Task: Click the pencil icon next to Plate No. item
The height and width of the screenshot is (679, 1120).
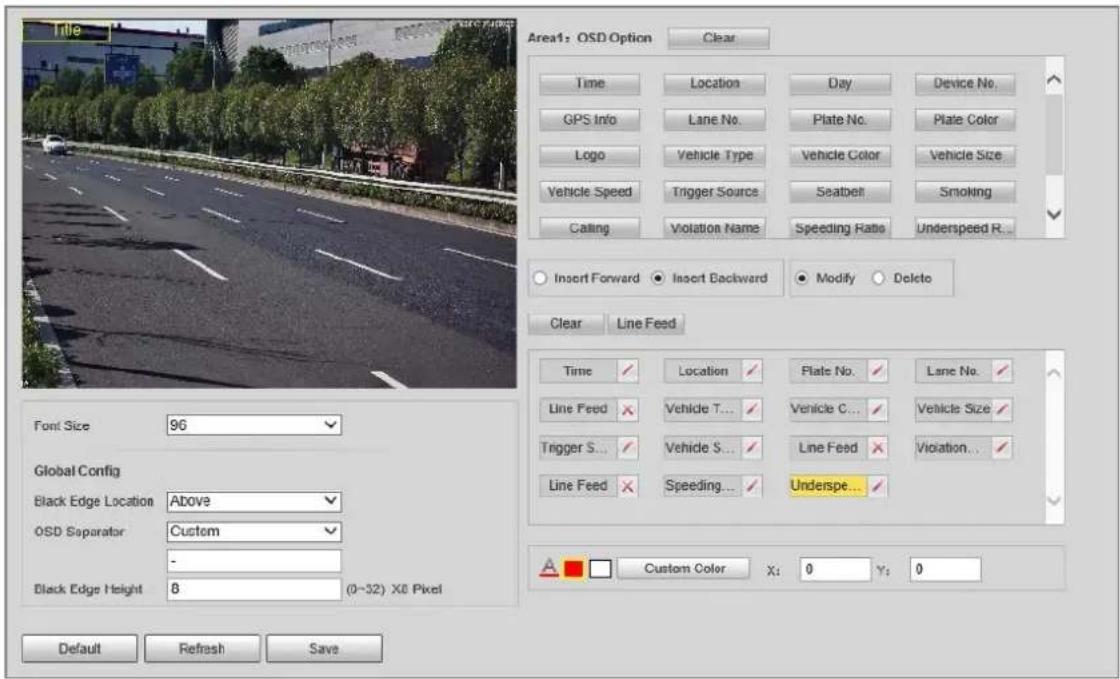Action: click(x=878, y=371)
